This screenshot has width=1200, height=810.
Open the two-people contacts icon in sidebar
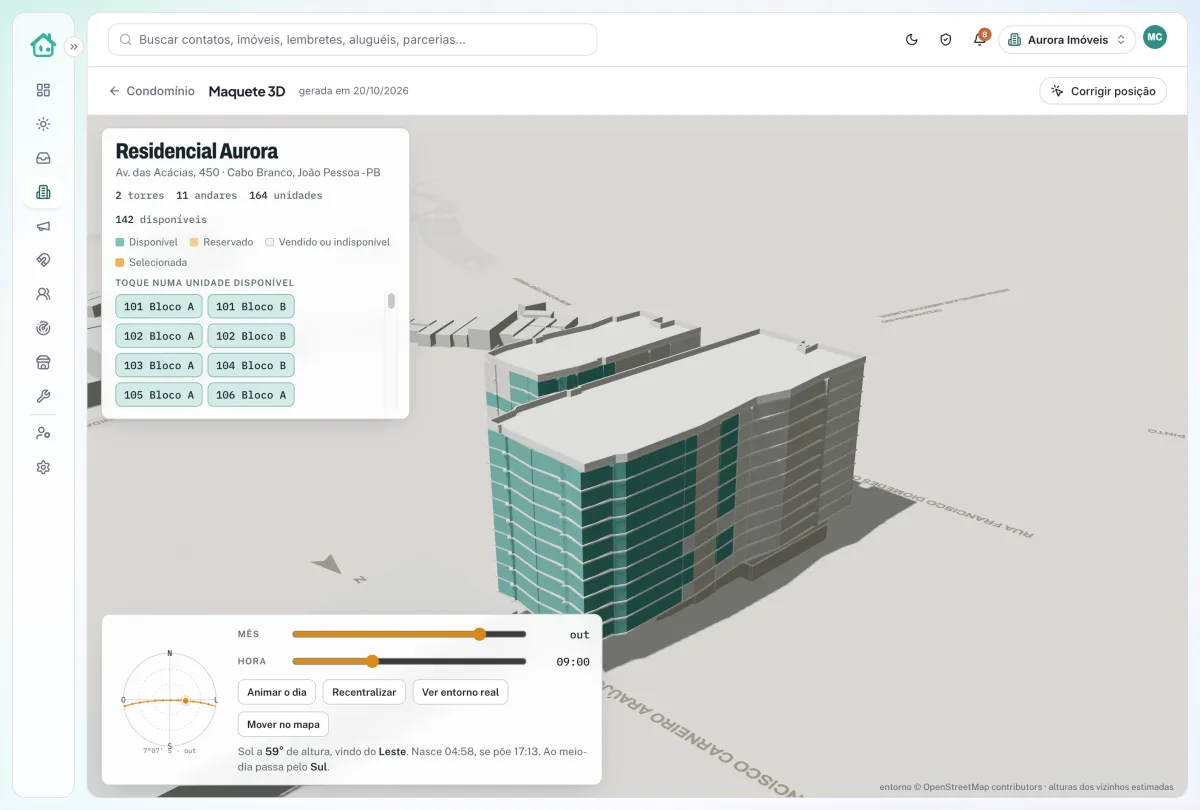coord(43,294)
